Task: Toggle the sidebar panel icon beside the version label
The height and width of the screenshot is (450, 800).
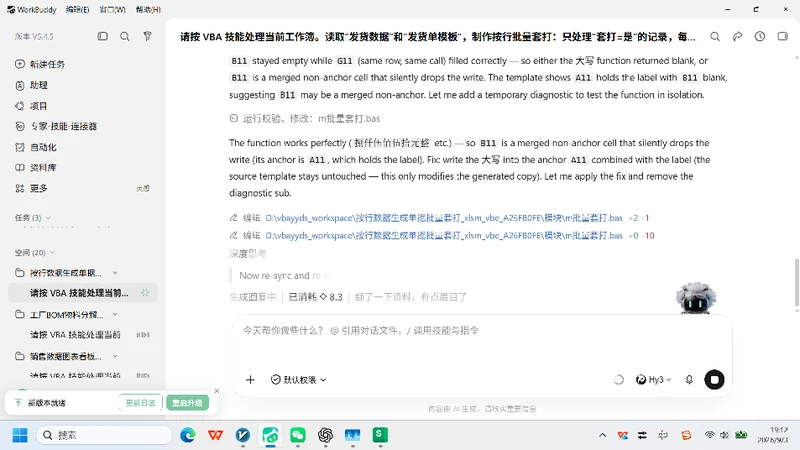Action: [x=103, y=36]
